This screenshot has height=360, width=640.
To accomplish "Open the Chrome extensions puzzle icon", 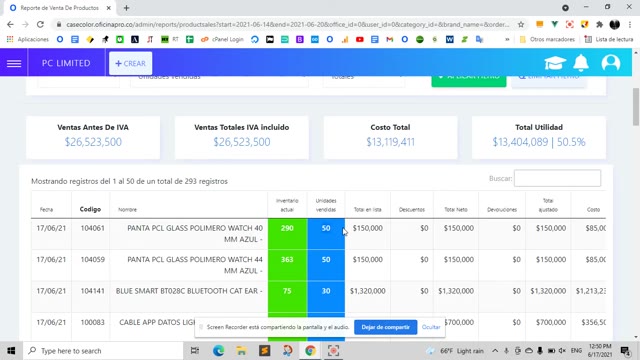I will pos(599,24).
